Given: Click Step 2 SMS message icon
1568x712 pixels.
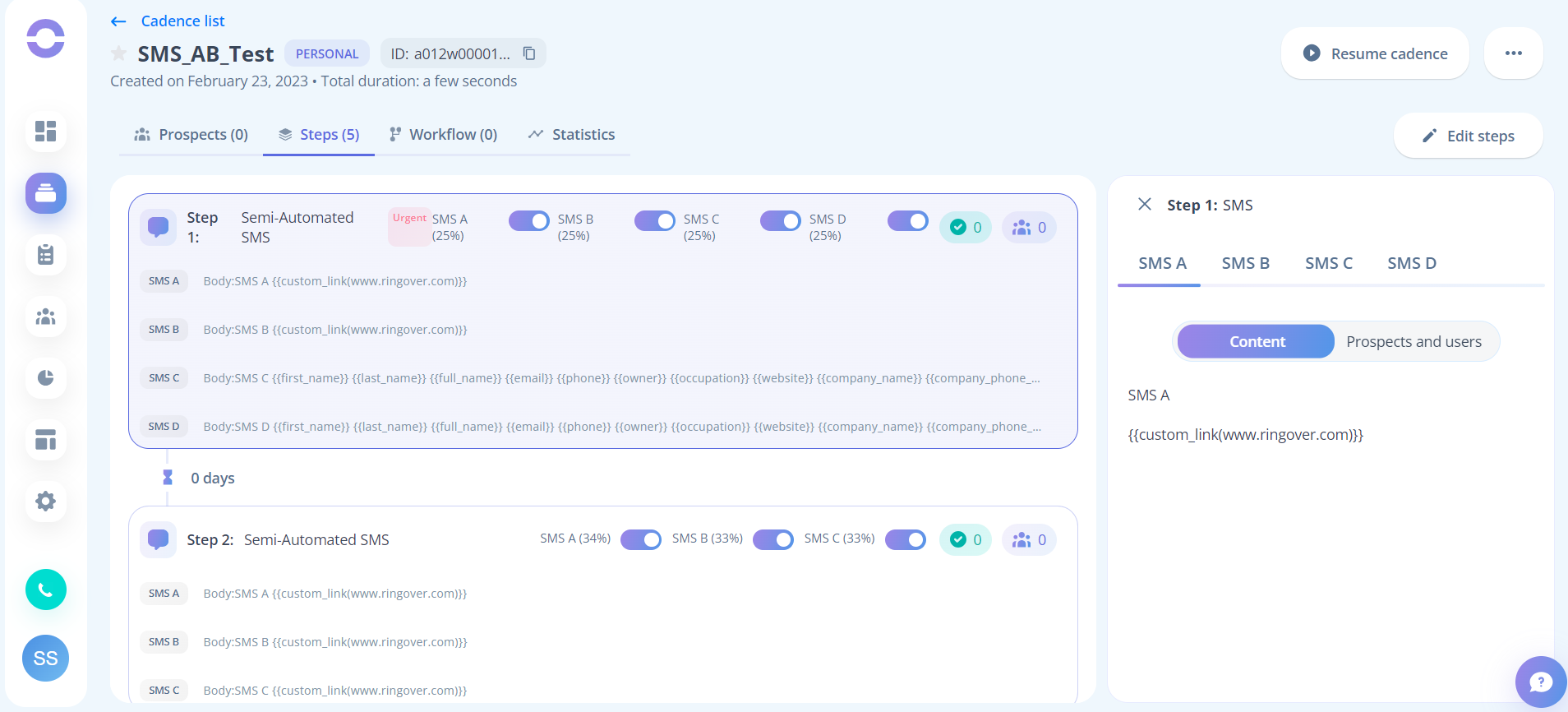Looking at the screenshot, I should point(158,539).
